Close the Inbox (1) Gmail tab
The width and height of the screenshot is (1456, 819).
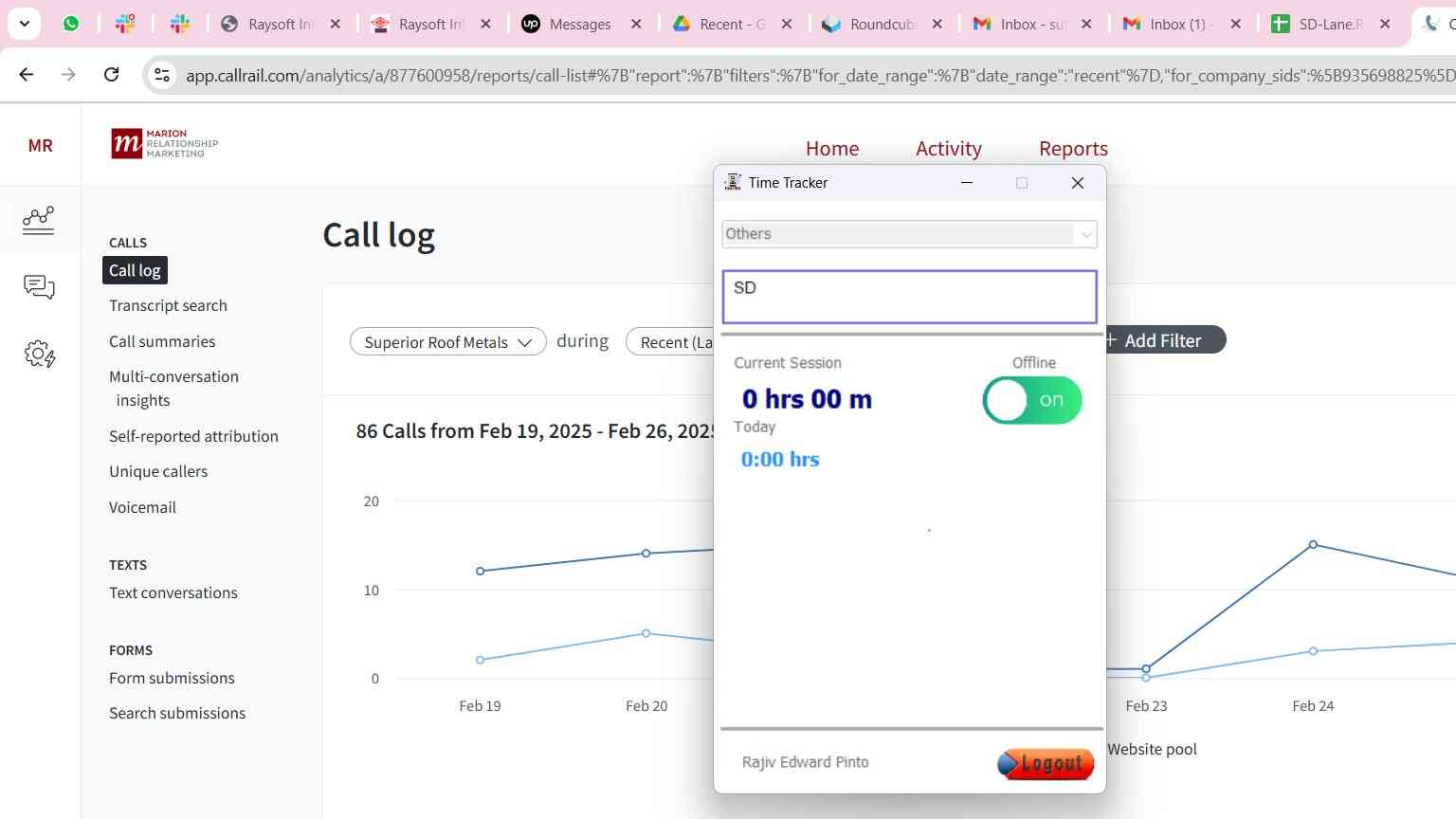(x=1236, y=24)
